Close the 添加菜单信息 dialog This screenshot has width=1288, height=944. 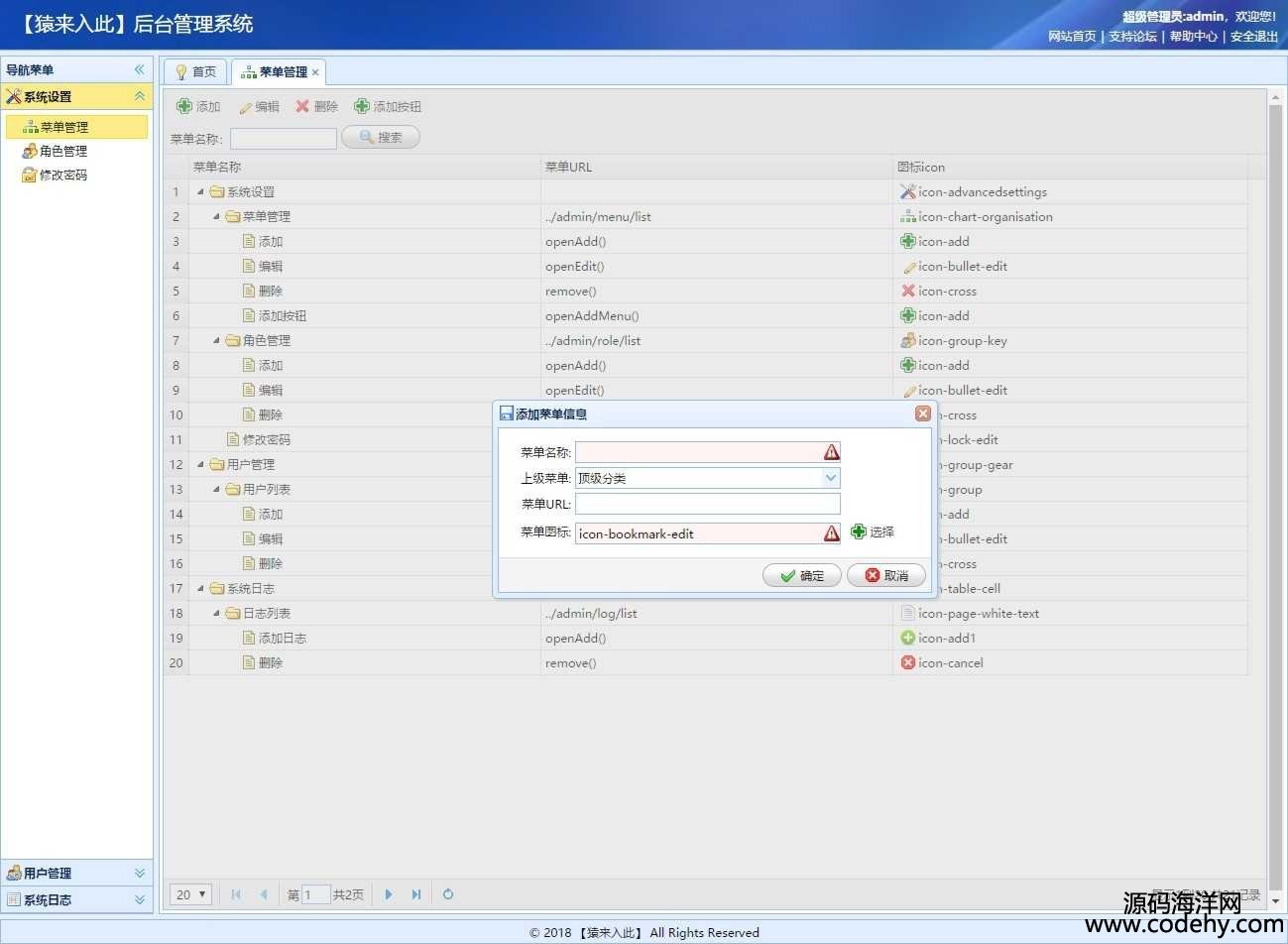coord(922,413)
